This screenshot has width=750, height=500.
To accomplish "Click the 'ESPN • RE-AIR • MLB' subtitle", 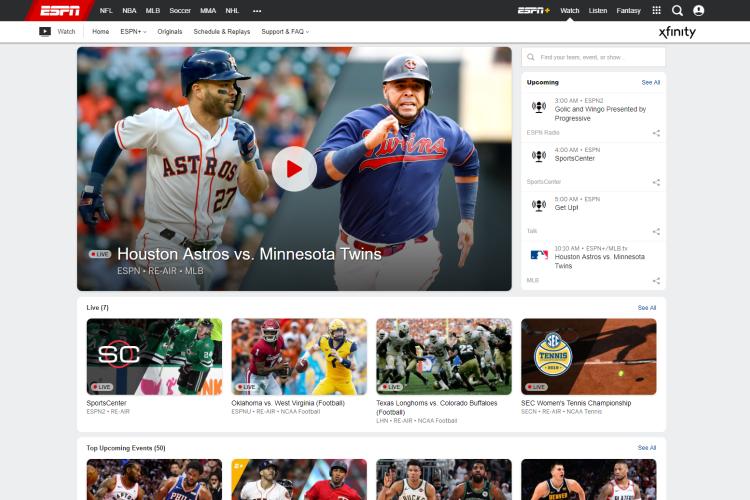I will point(160,271).
